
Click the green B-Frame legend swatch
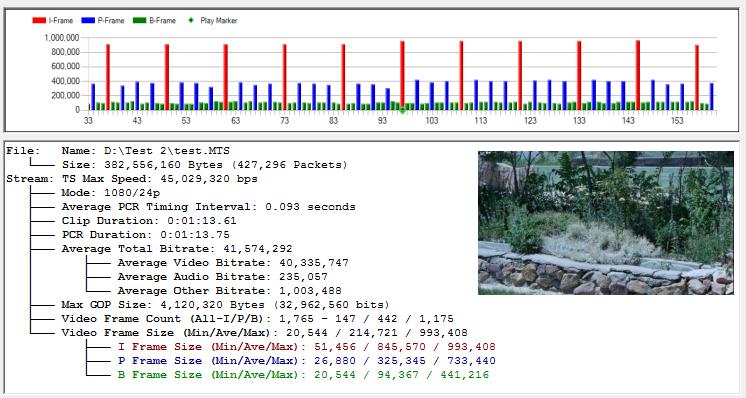click(x=139, y=20)
